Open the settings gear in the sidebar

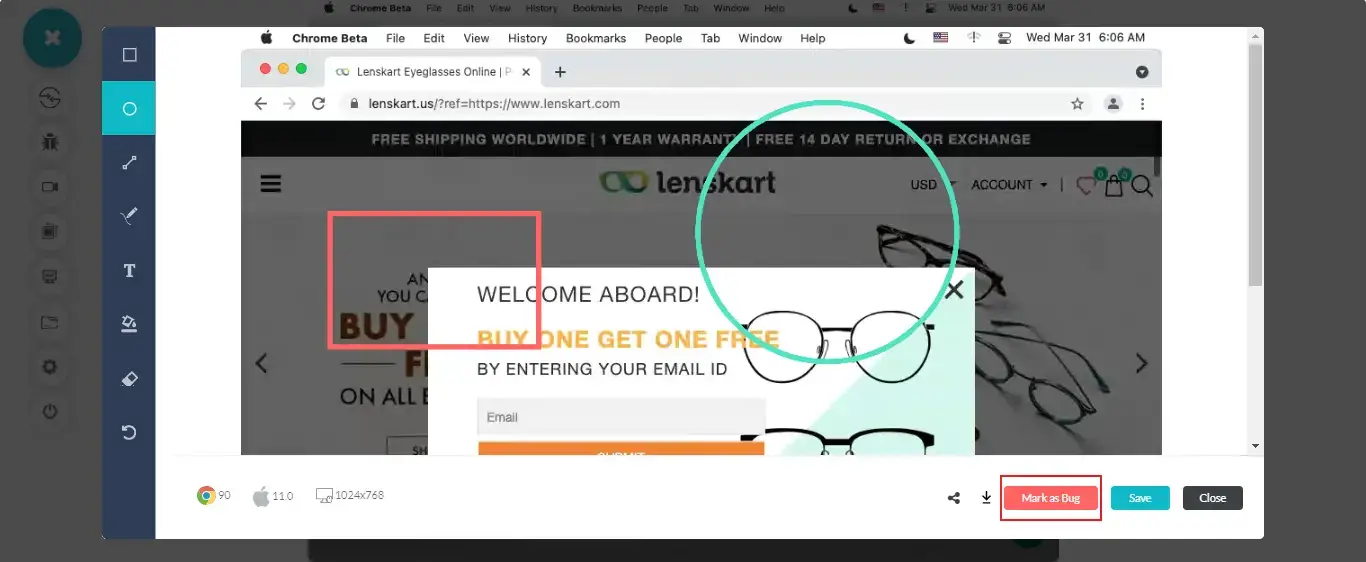[50, 367]
